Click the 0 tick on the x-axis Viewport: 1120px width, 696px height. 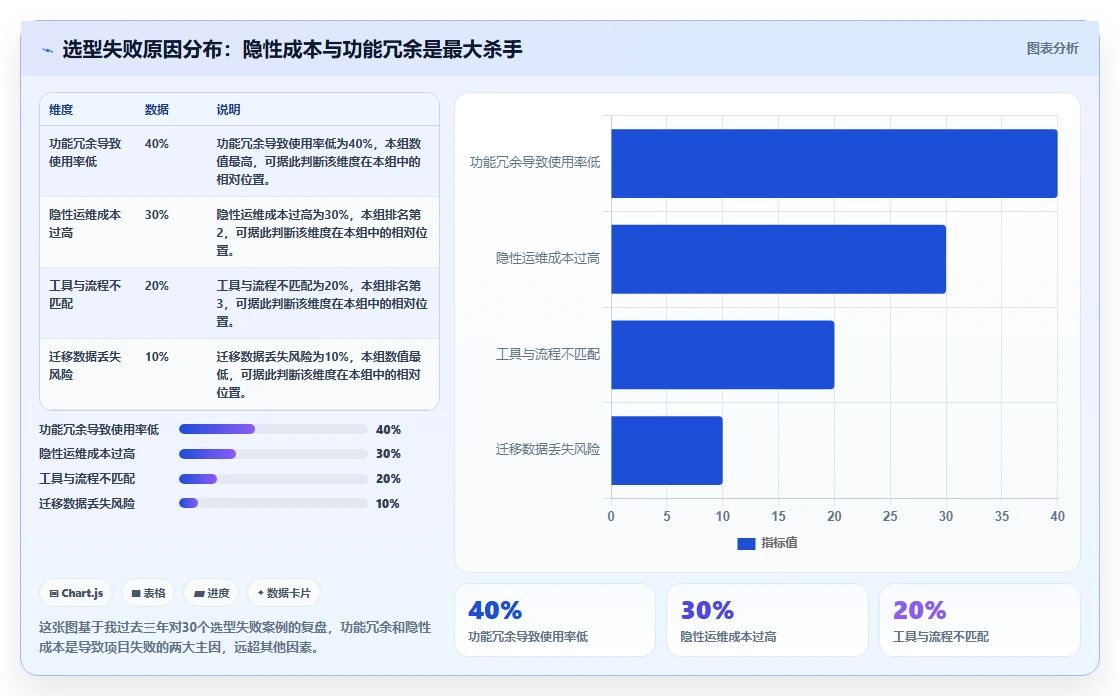click(611, 516)
